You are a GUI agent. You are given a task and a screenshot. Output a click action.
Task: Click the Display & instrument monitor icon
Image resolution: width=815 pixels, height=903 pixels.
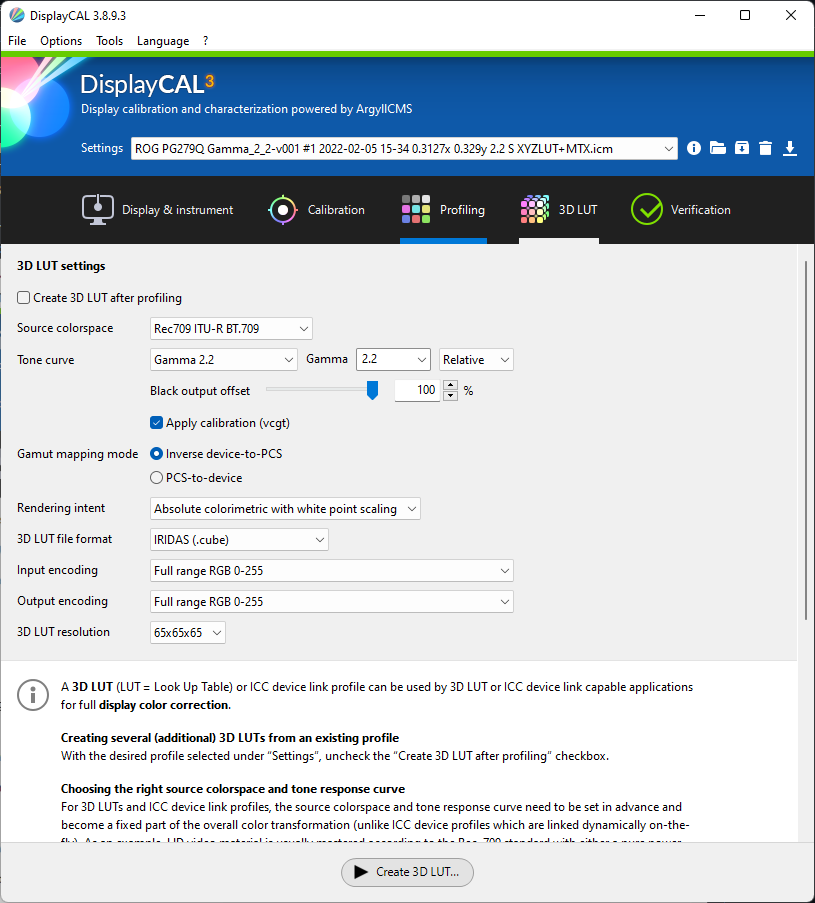(97, 210)
